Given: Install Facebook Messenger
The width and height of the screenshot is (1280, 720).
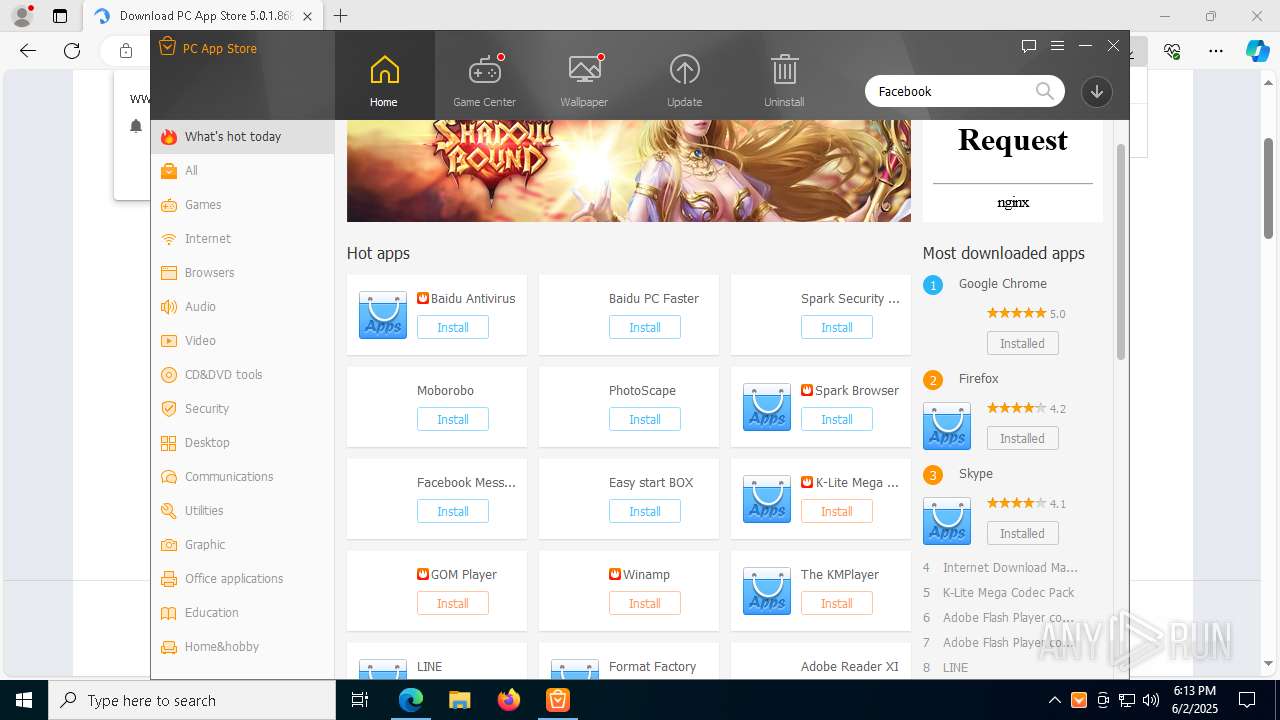Looking at the screenshot, I should tap(453, 512).
